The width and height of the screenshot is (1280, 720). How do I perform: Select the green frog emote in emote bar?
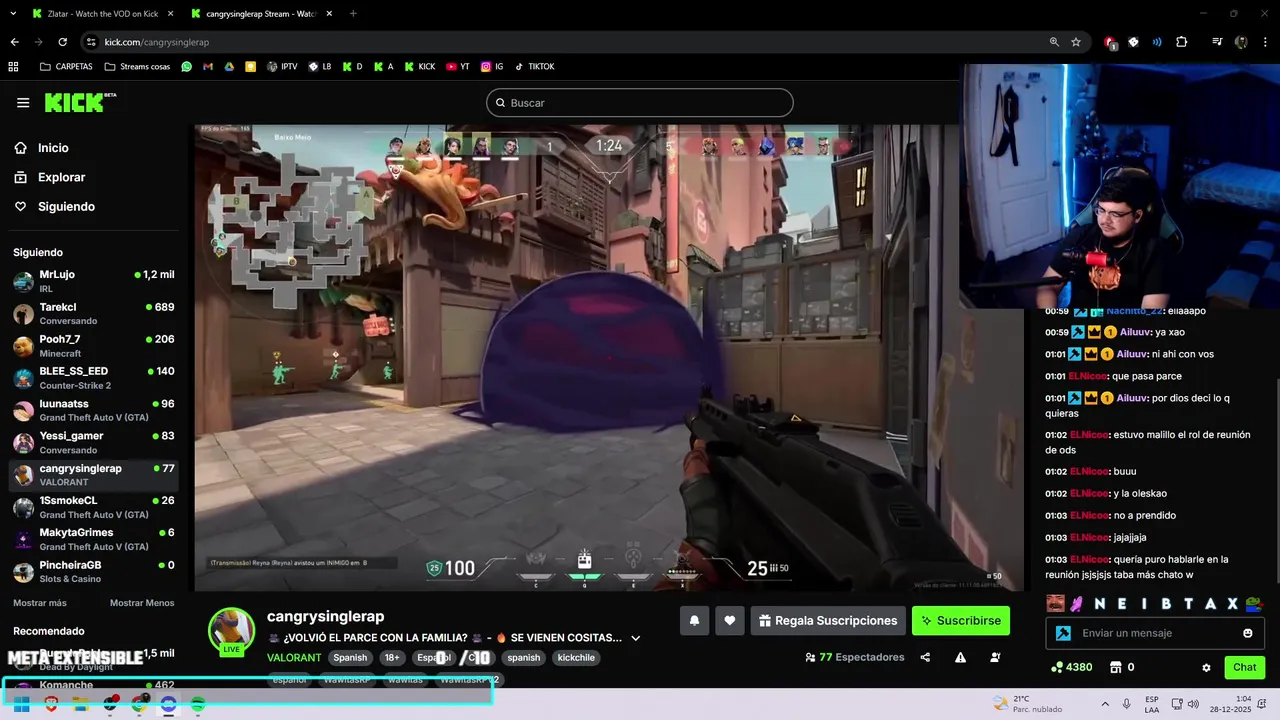[x=1255, y=603]
